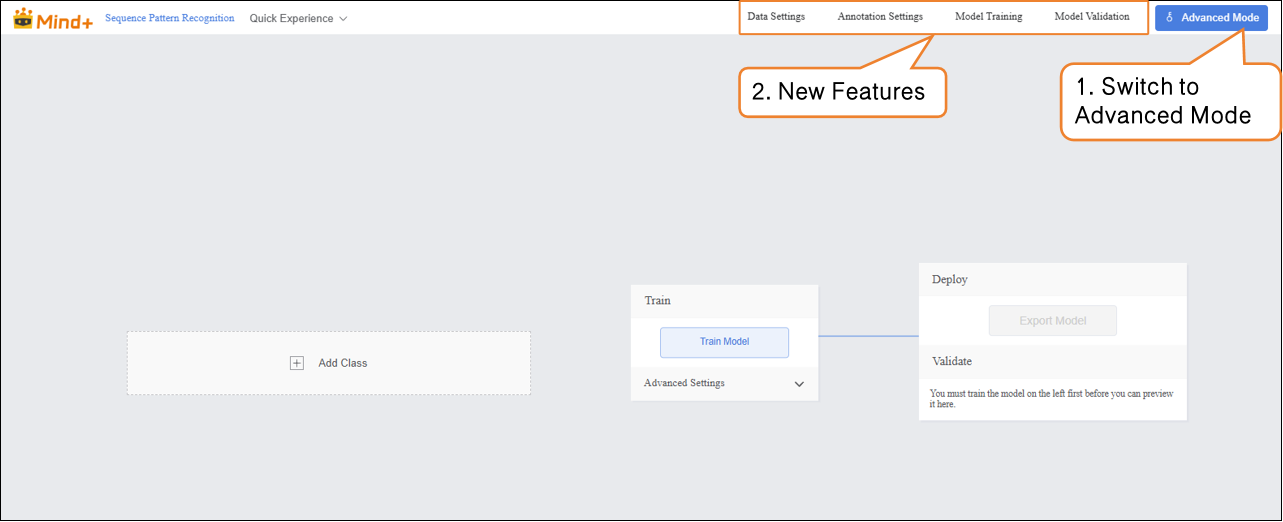Click the Sequence Pattern Recognition link
The height and width of the screenshot is (522, 1283).
(170, 18)
